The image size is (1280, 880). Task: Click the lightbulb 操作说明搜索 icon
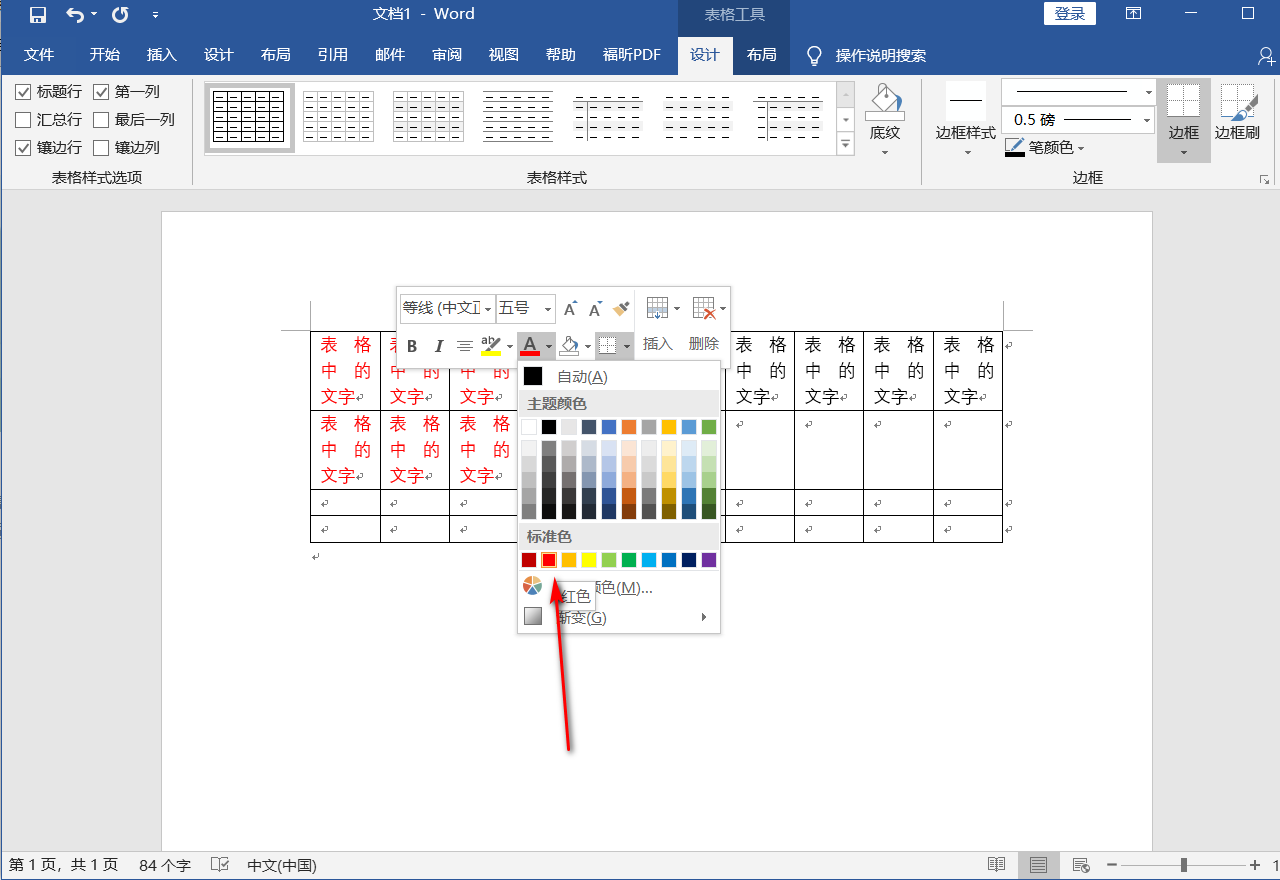pos(815,55)
